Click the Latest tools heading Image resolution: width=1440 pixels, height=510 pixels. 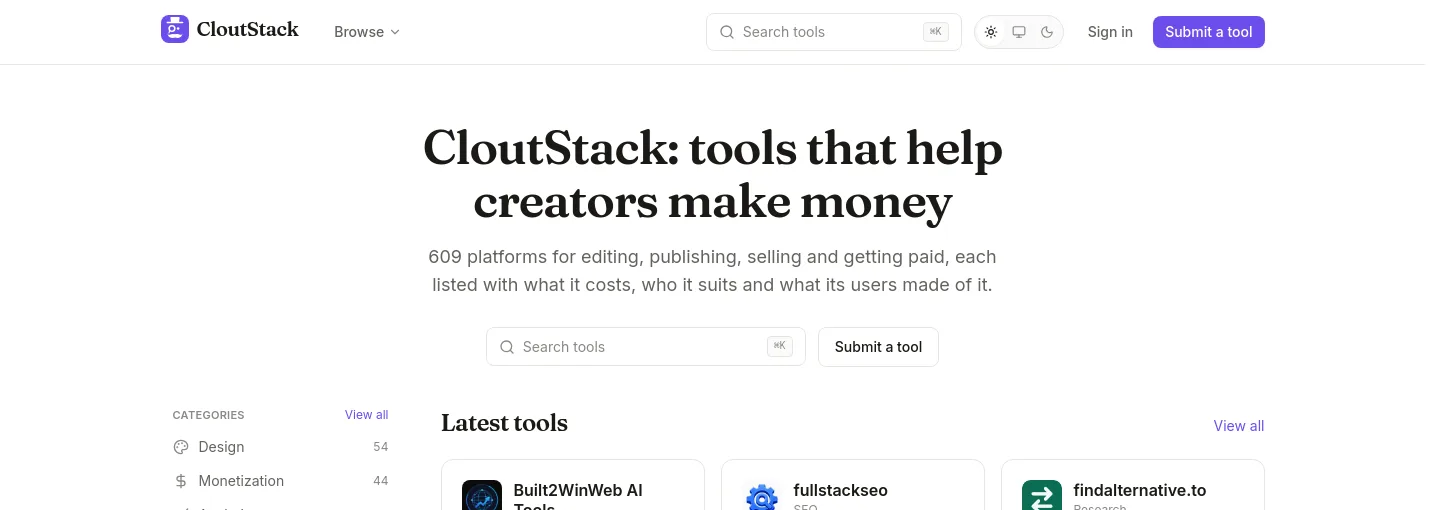(x=504, y=423)
